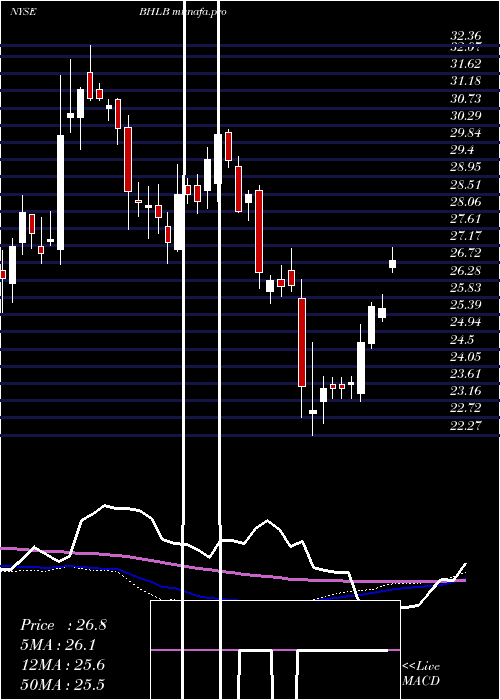Image resolution: width=500 pixels, height=700 pixels.
Task: Click the <<Live MACD label
Action: coord(421,674)
